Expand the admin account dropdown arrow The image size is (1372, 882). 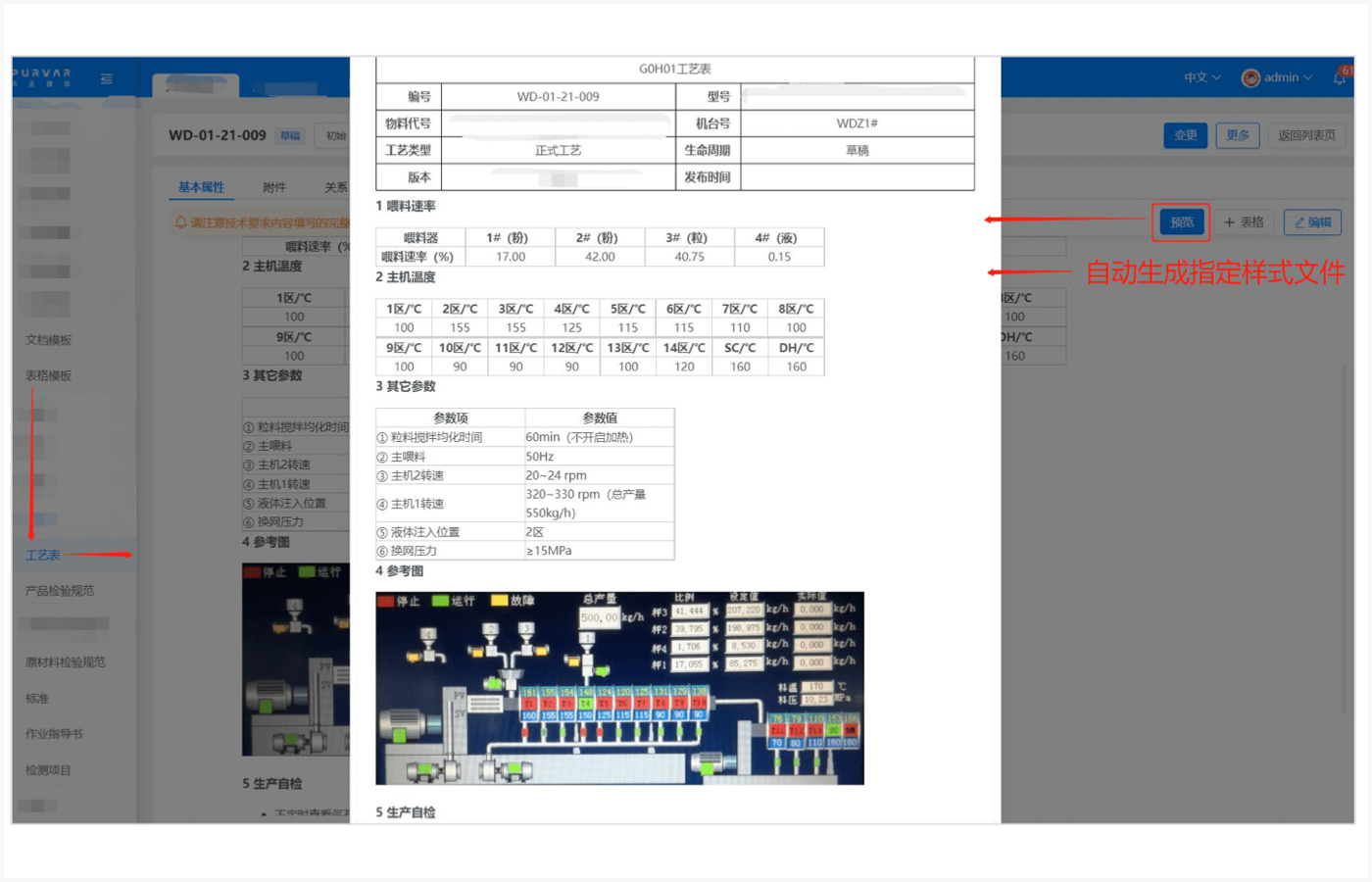(x=1308, y=77)
